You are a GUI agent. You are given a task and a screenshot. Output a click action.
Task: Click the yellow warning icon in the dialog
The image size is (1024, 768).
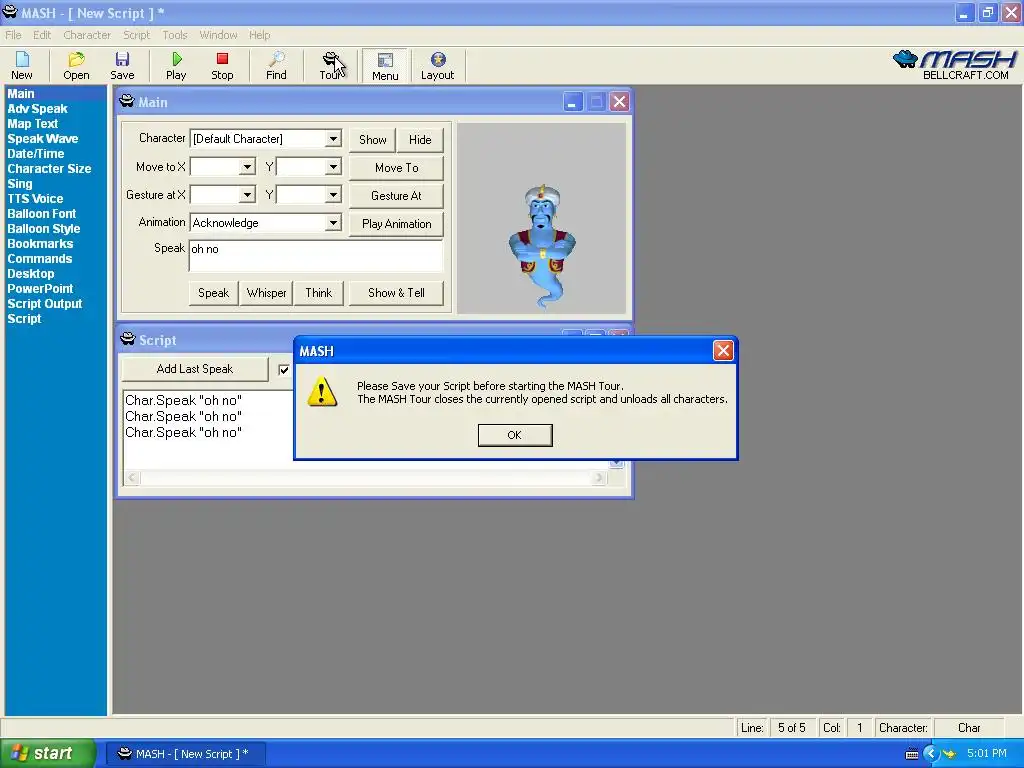click(x=322, y=392)
